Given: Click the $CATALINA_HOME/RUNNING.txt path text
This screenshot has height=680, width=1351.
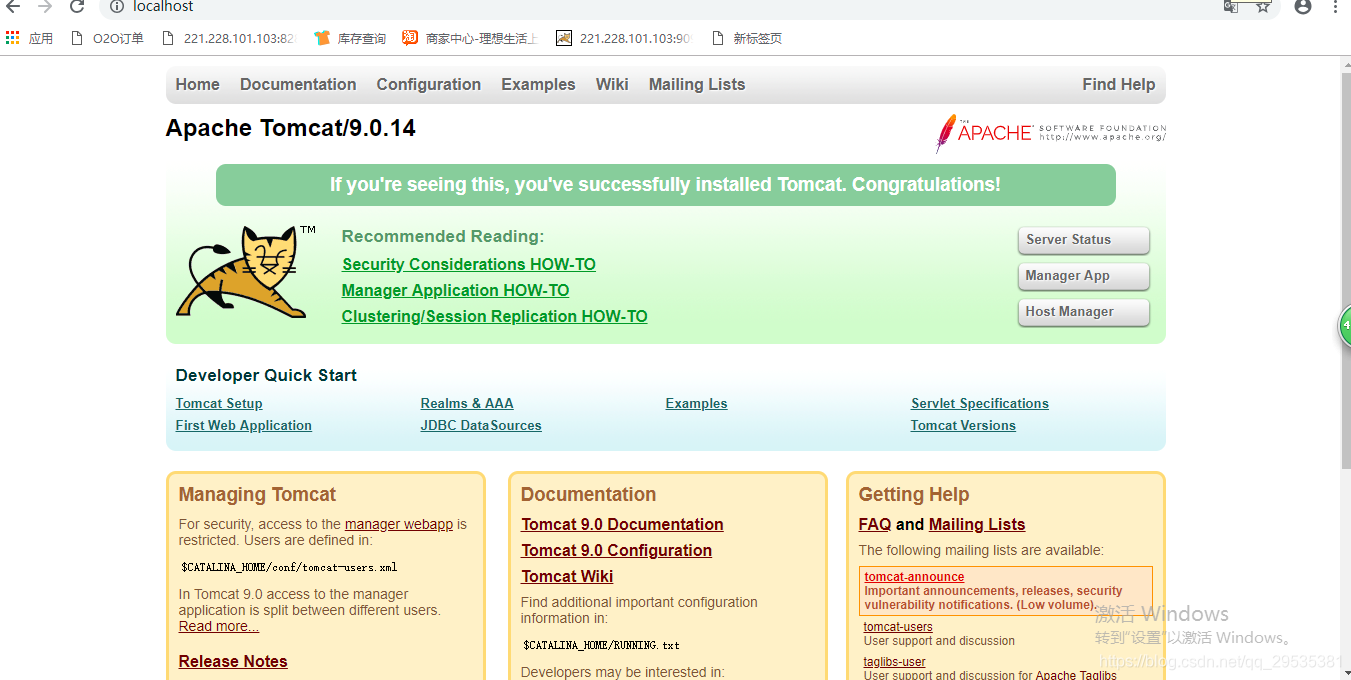Looking at the screenshot, I should [x=601, y=645].
